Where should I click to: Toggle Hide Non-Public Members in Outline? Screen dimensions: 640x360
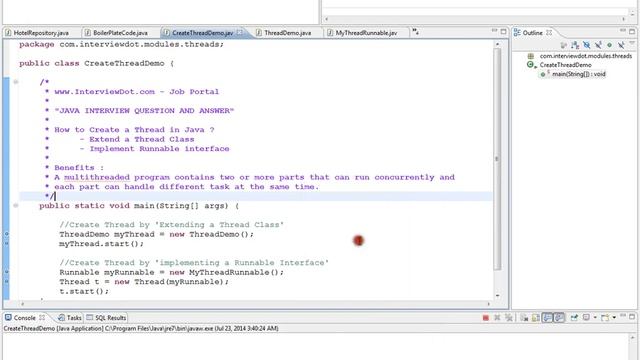click(x=609, y=44)
